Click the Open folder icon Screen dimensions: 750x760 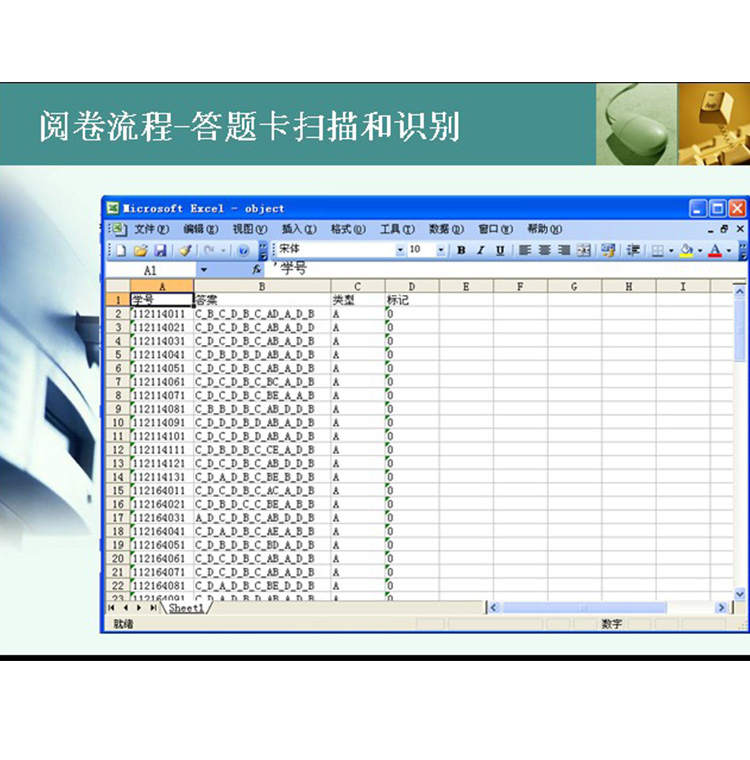click(141, 250)
